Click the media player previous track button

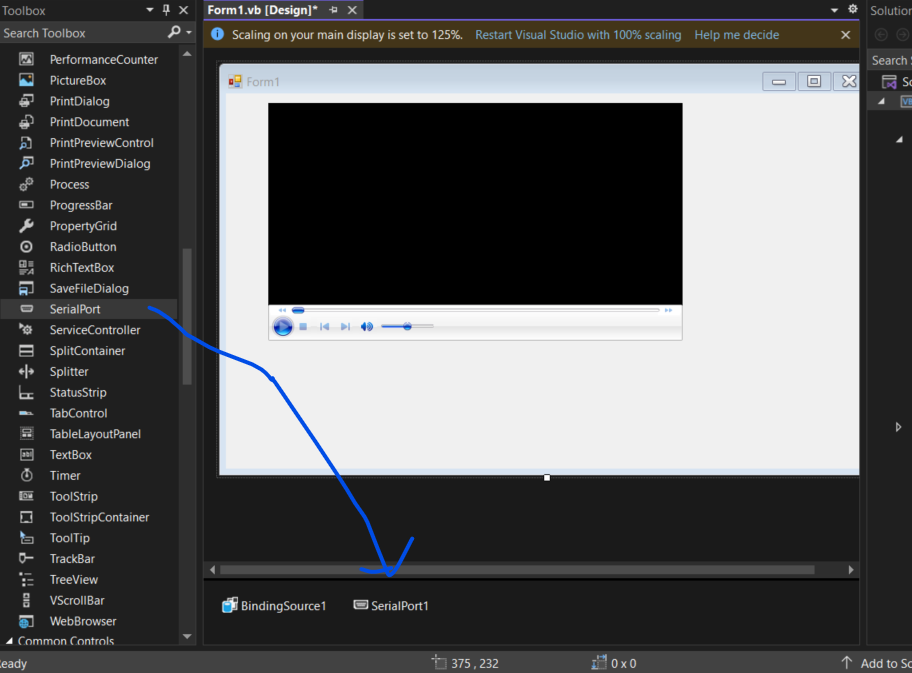pos(325,327)
